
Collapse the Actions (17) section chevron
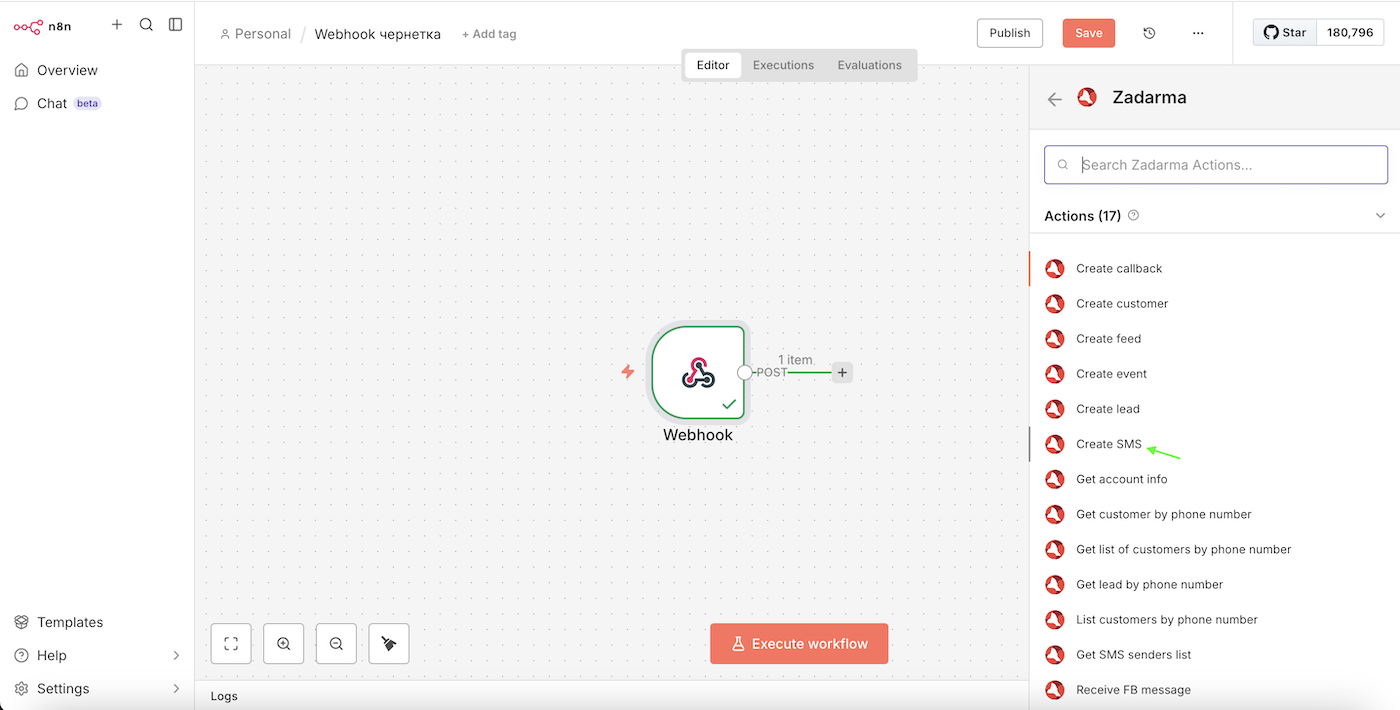point(1380,216)
